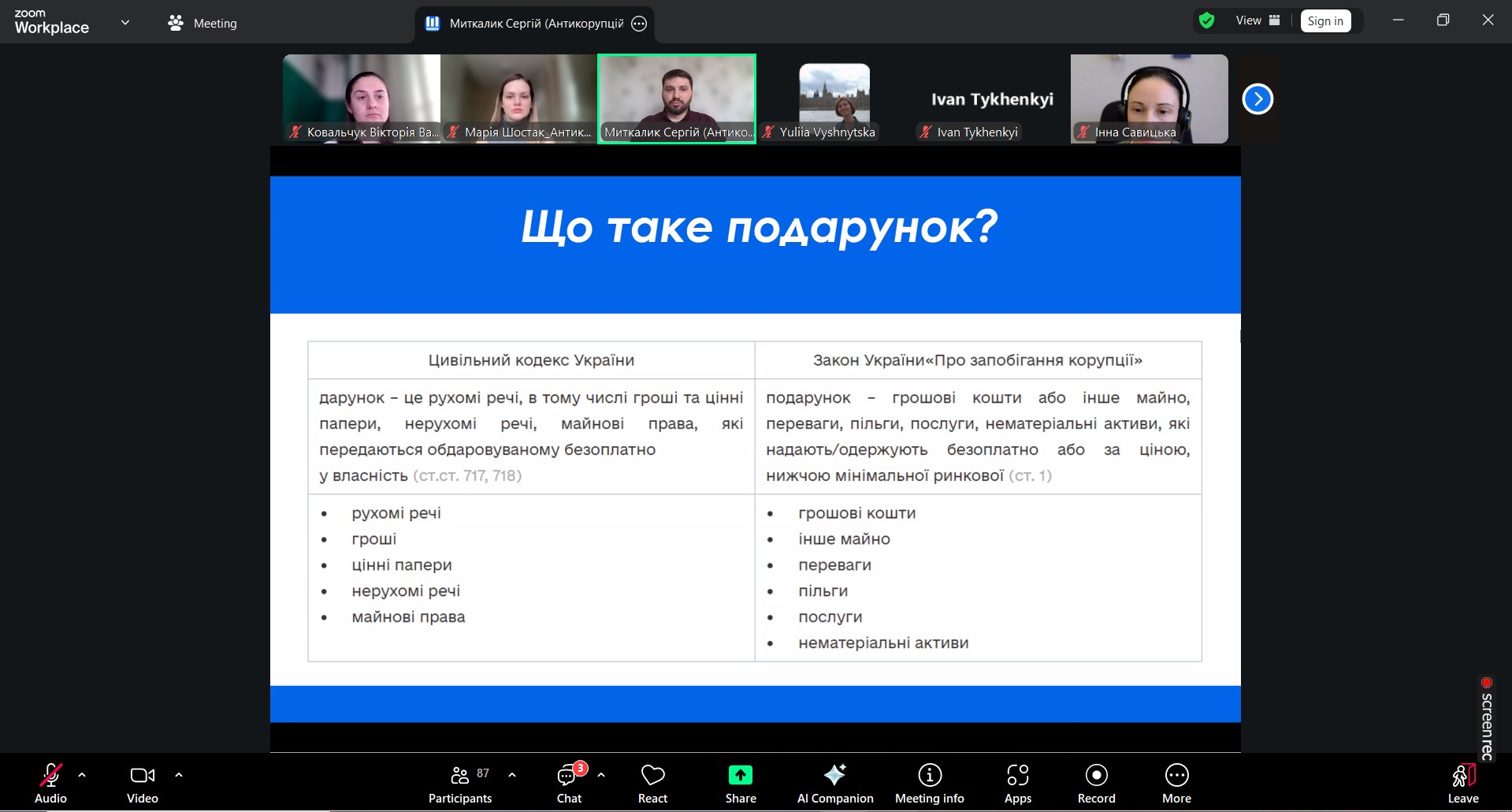The height and width of the screenshot is (812, 1512).
Task: Leave the meeting
Action: click(1462, 784)
